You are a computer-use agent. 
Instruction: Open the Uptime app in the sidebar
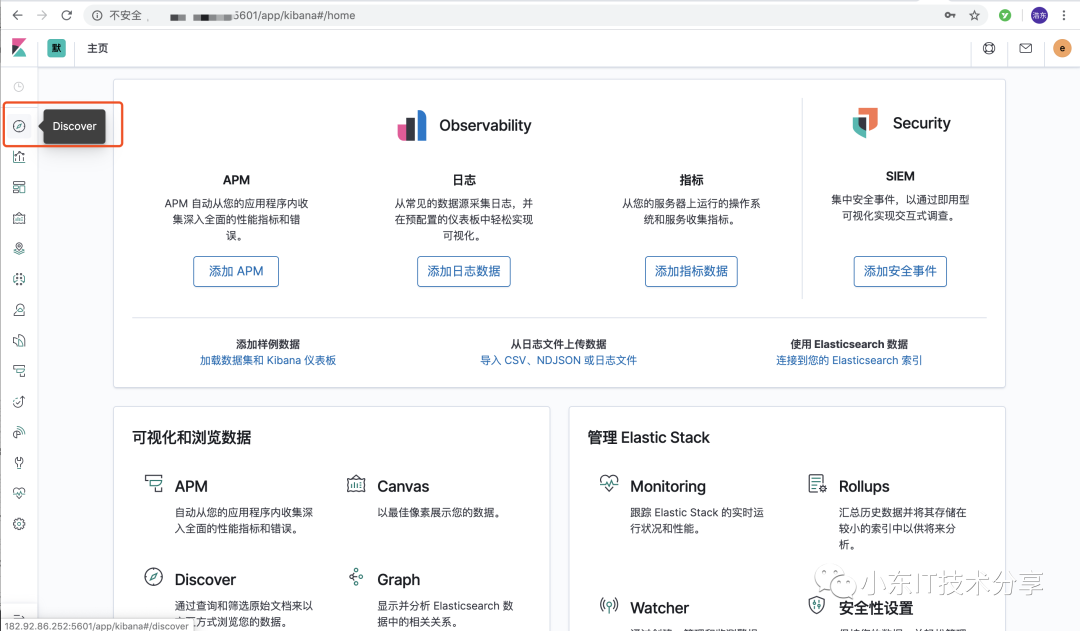(19, 402)
